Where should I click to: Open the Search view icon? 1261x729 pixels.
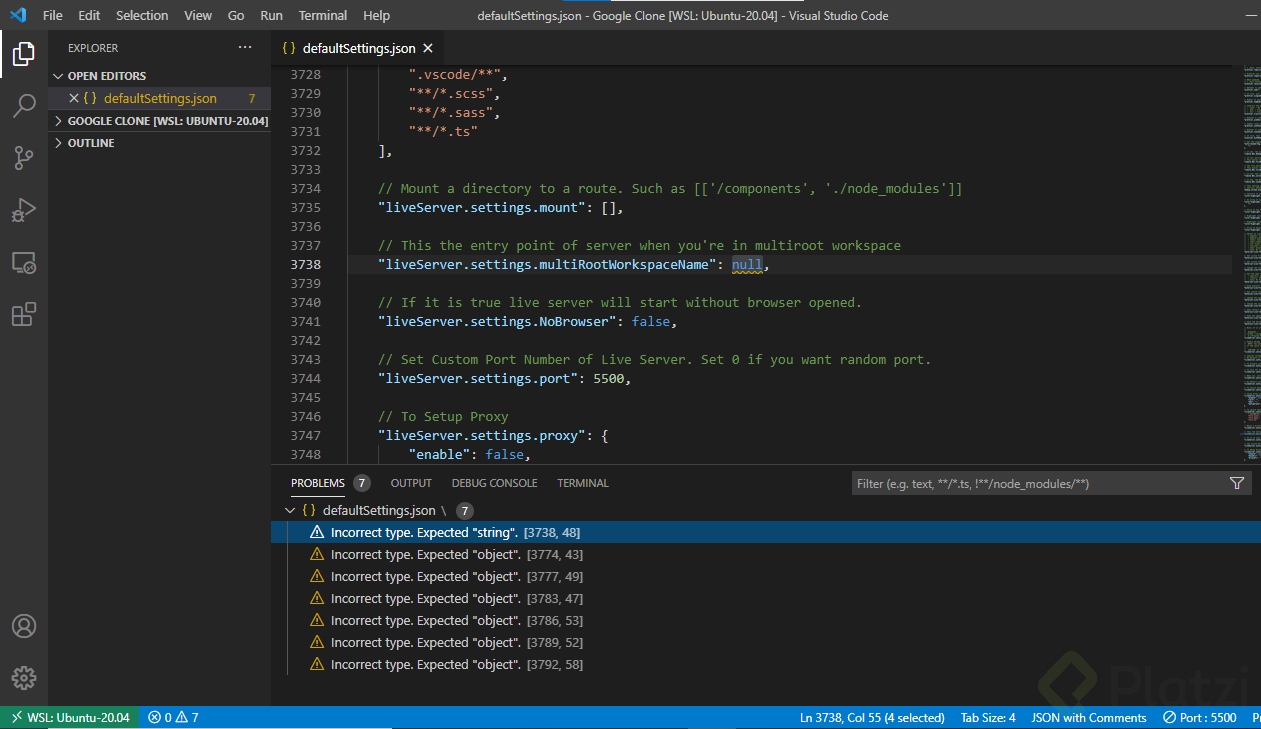[24, 105]
